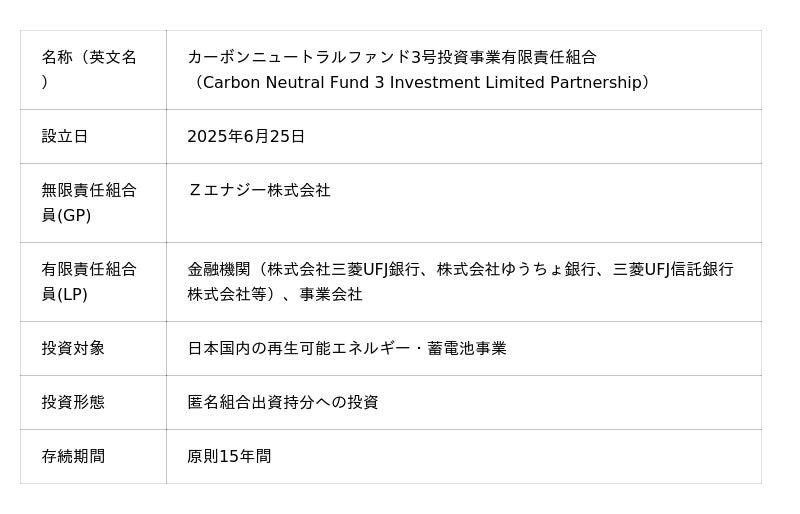The height and width of the screenshot is (514, 800).
Task: Click the 日本国内の再生可能エネルギー text
Action: coord(298,348)
